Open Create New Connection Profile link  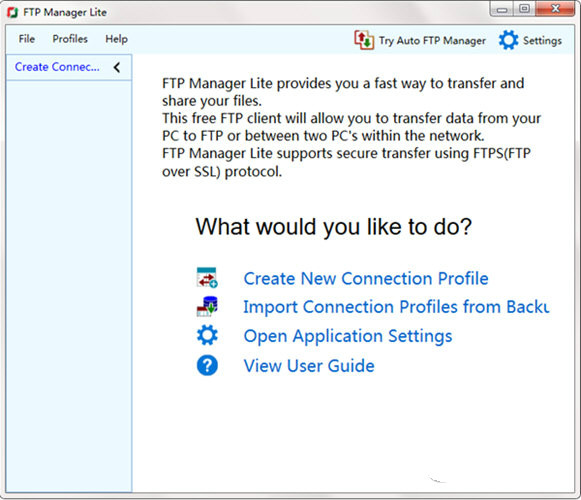click(366, 278)
